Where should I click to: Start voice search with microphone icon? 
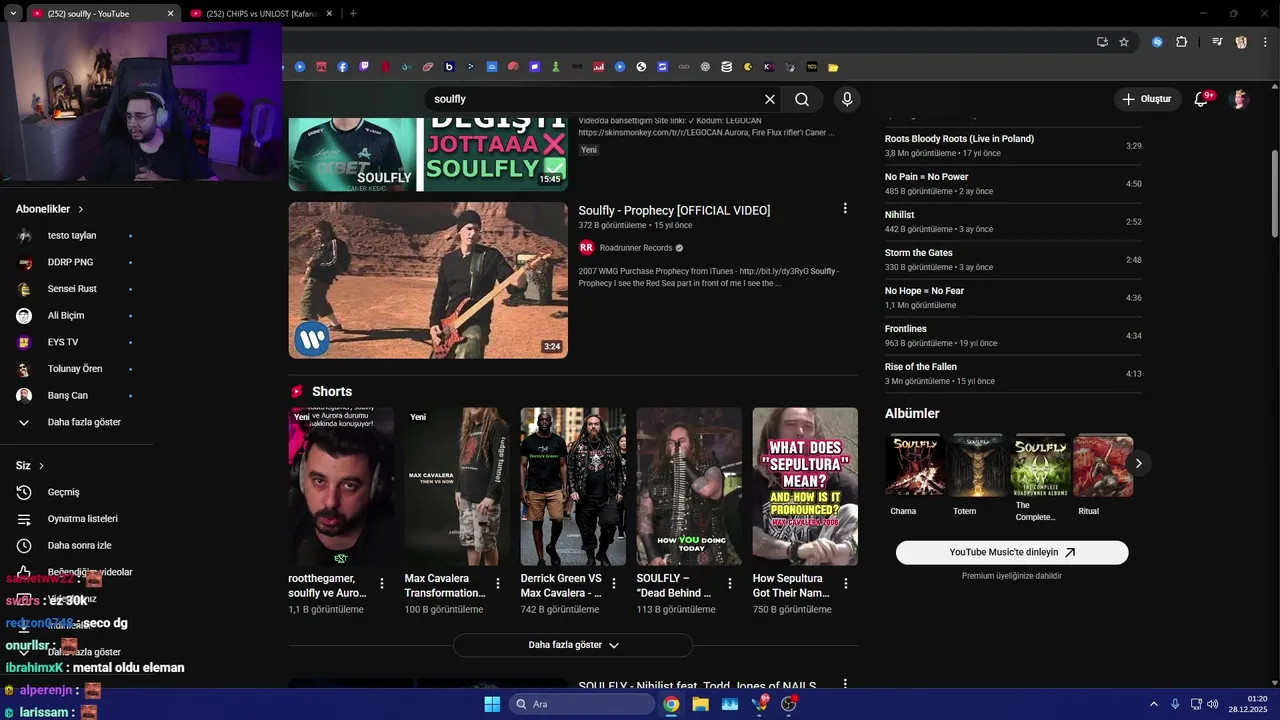pos(847,99)
